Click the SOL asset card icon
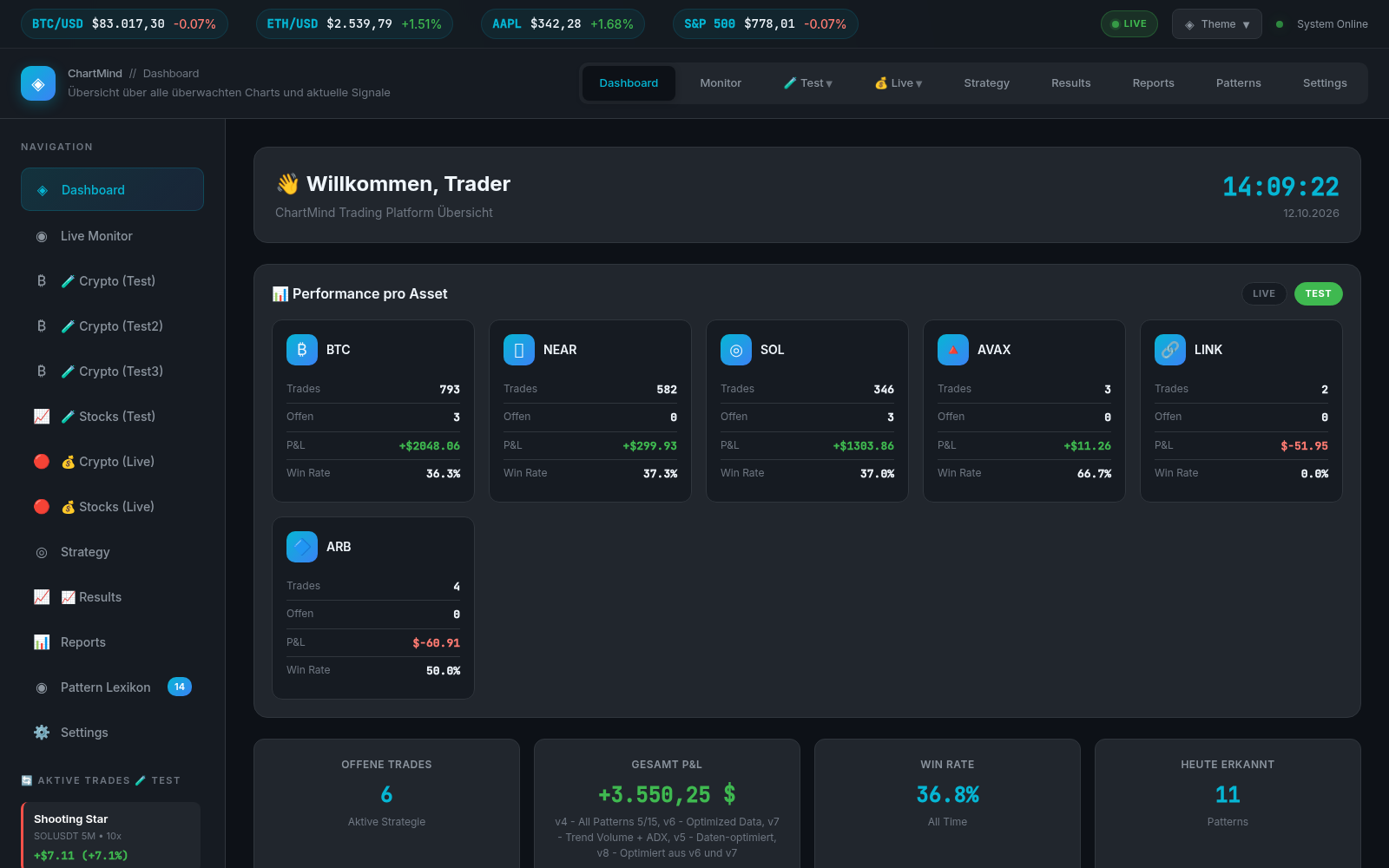 point(736,350)
